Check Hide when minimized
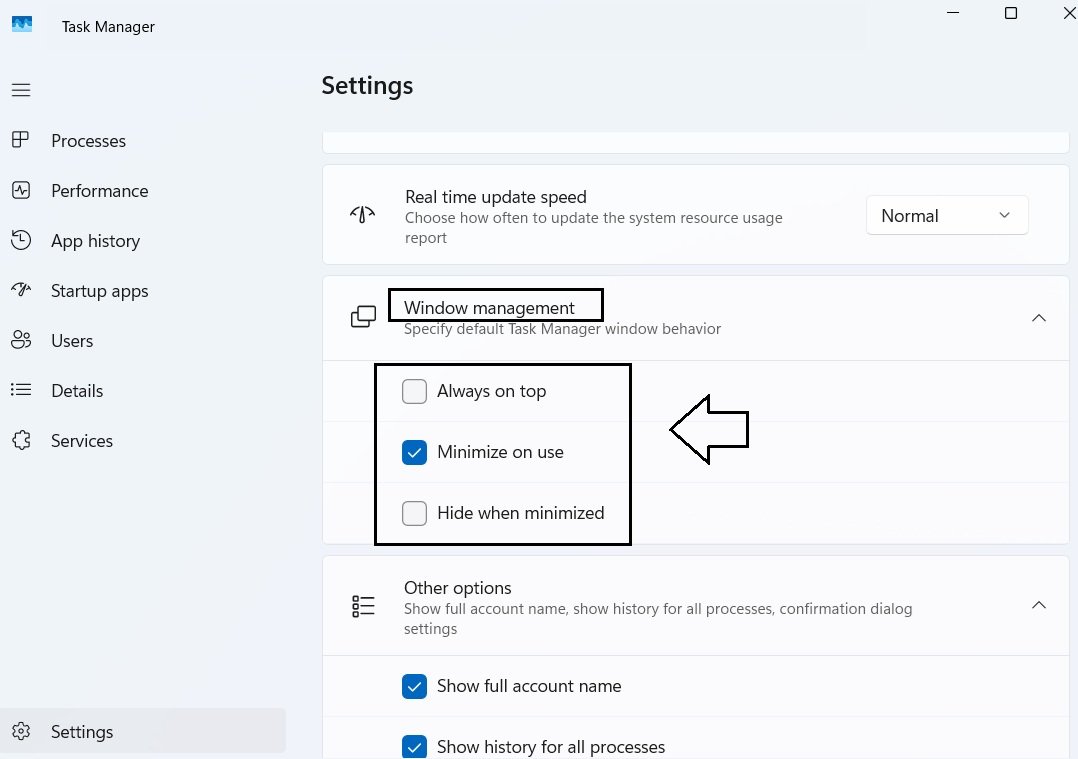The image size is (1078, 759). (415, 513)
